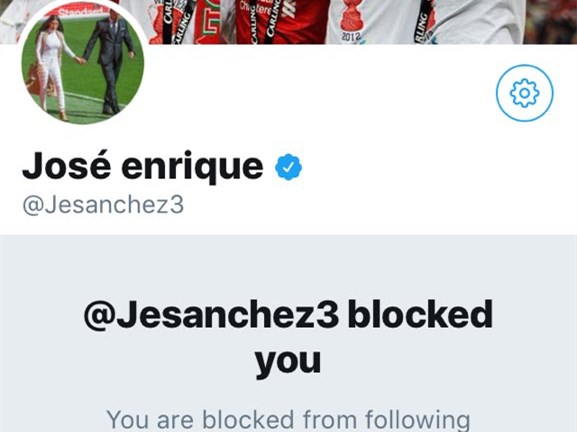Image resolution: width=577 pixels, height=432 pixels.
Task: Tap the red scarf in the banner
Action: [210, 22]
